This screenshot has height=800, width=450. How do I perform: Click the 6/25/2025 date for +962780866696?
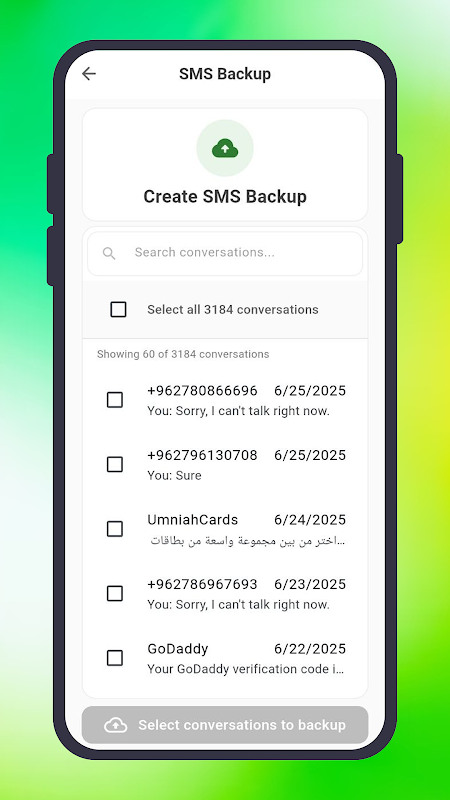310,391
